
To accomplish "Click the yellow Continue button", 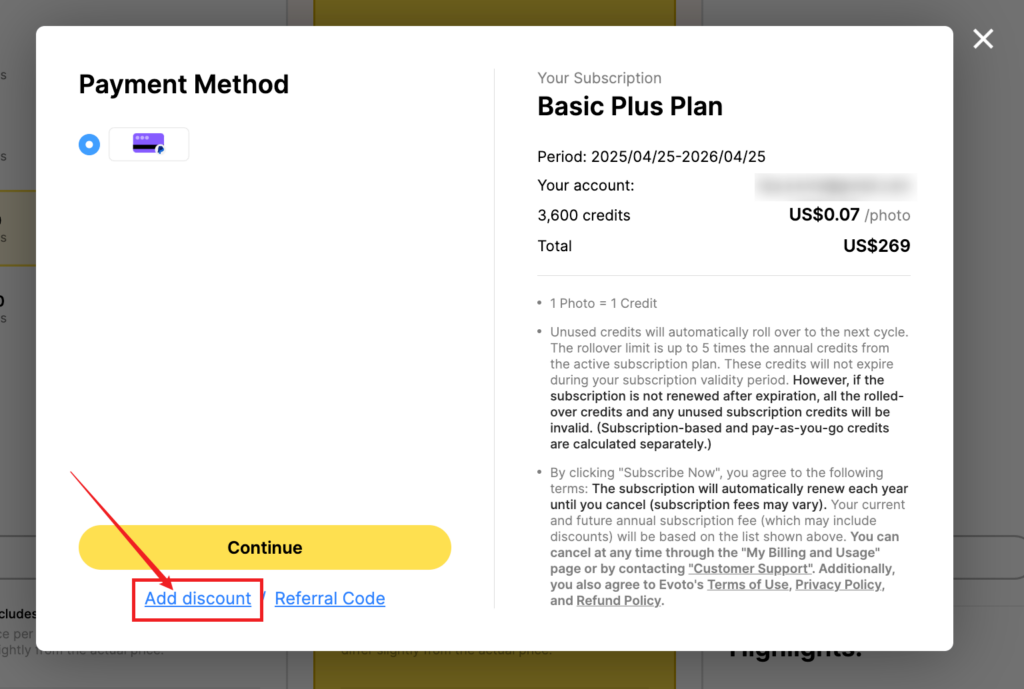I will tap(264, 547).
